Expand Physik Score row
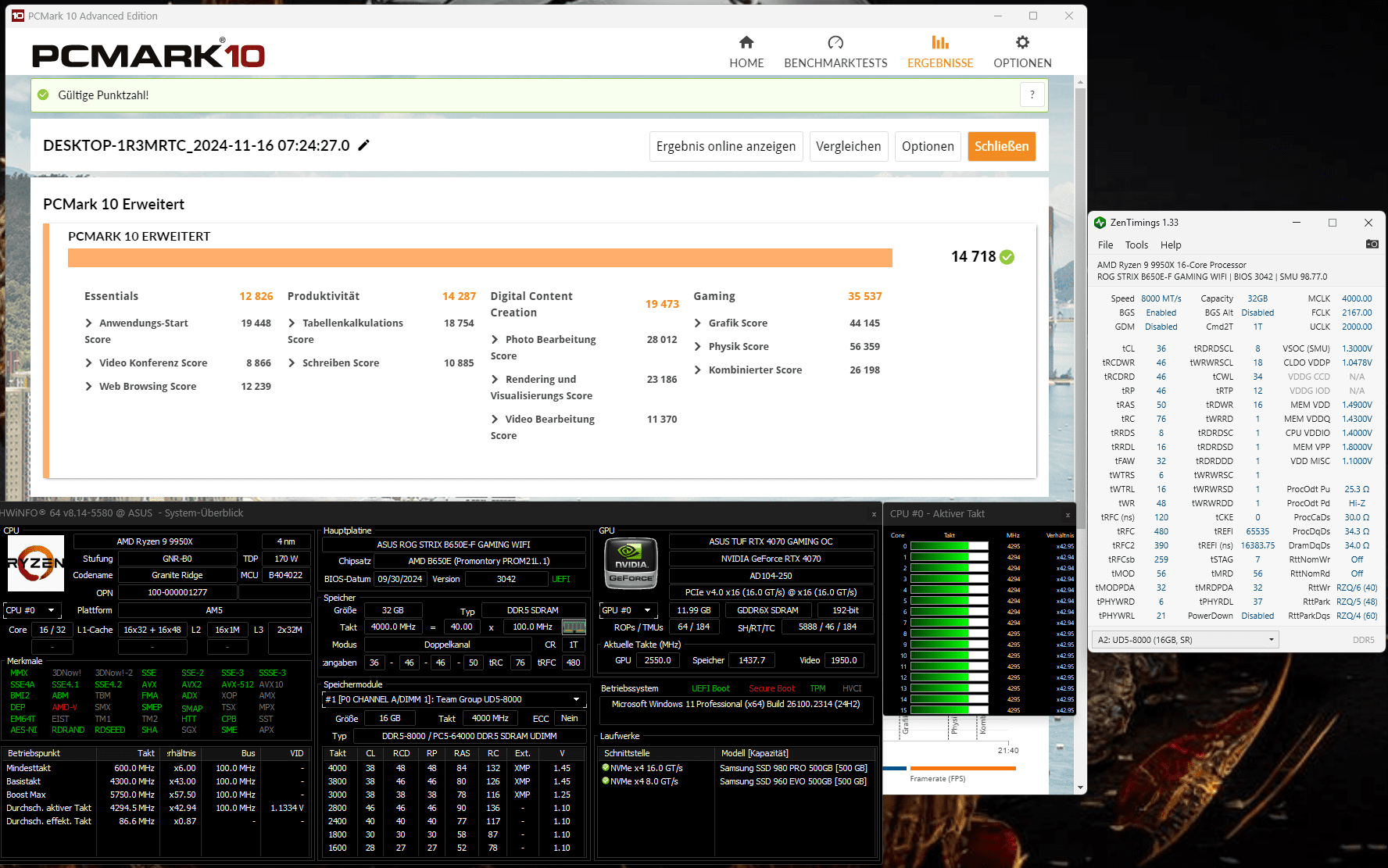Screen dimensions: 1388x868 point(698,346)
